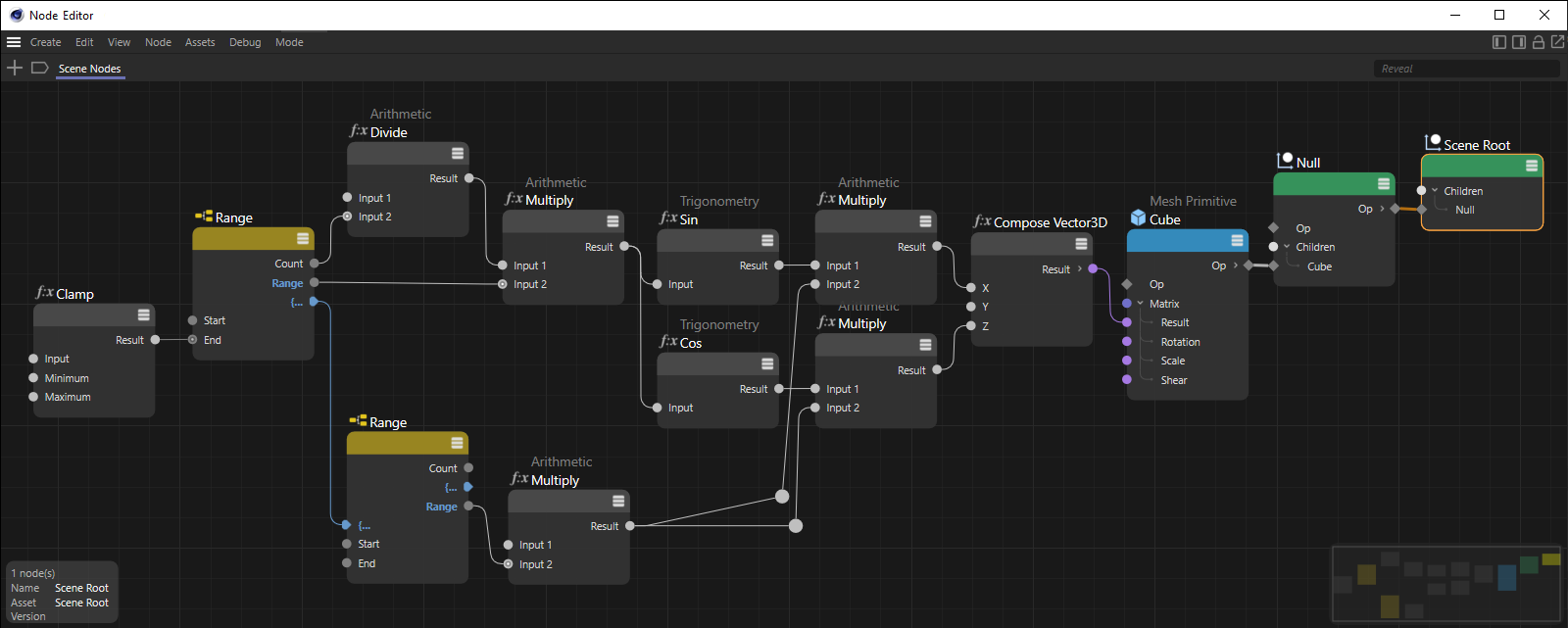Click the lock icon in top-right toolbar
The image size is (1568, 628).
click(1539, 42)
